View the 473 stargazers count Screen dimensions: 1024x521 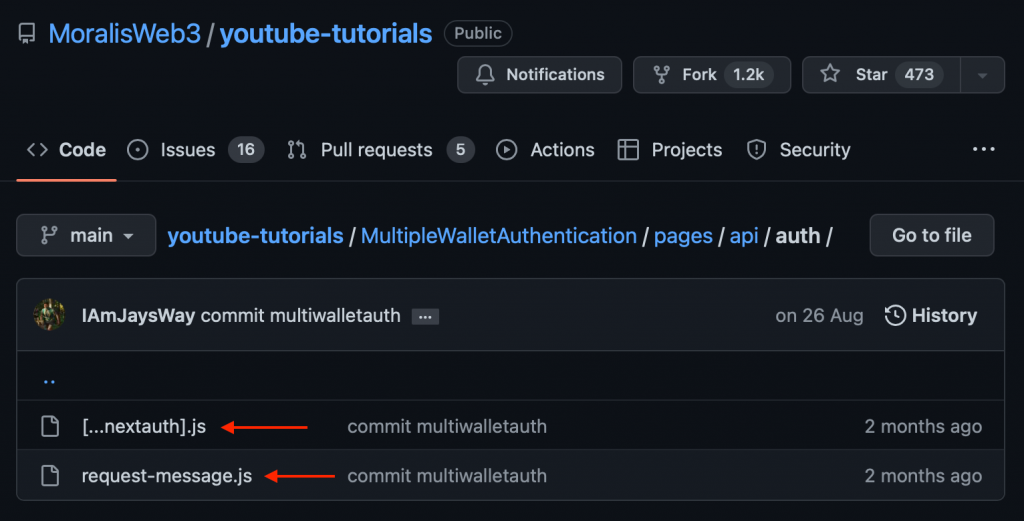click(919, 74)
